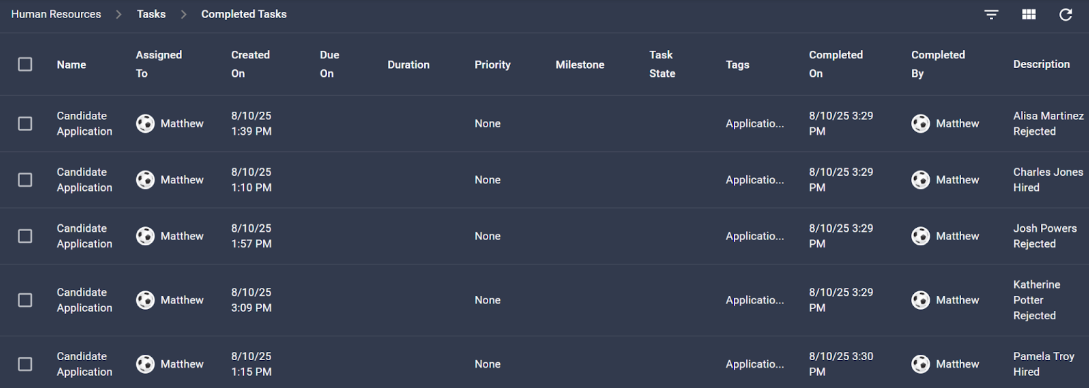This screenshot has width=1089, height=388.
Task: Click the Completed By avatar in the Katherine Potter row
Action: click(920, 300)
